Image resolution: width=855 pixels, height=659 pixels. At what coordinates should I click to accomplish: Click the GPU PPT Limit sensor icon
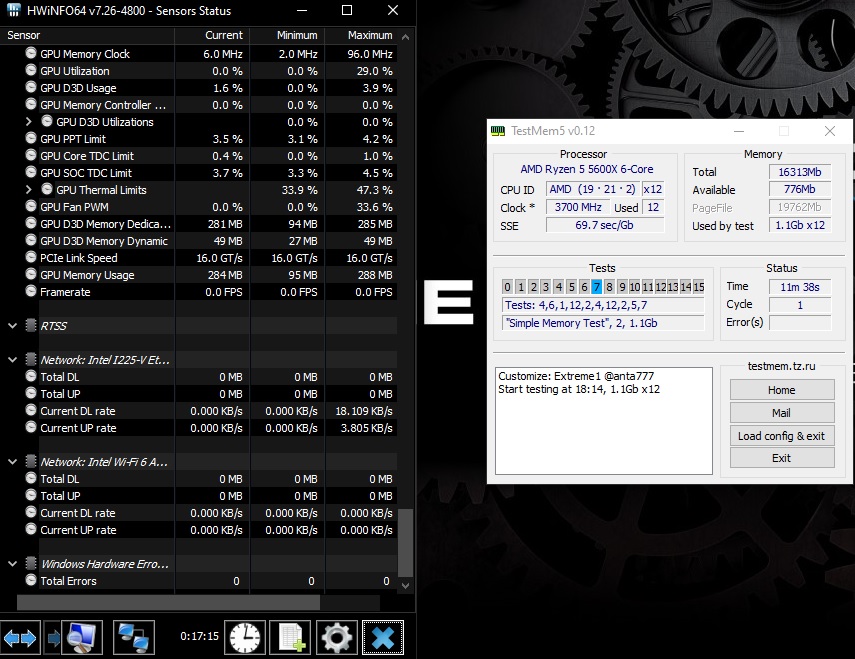point(31,138)
